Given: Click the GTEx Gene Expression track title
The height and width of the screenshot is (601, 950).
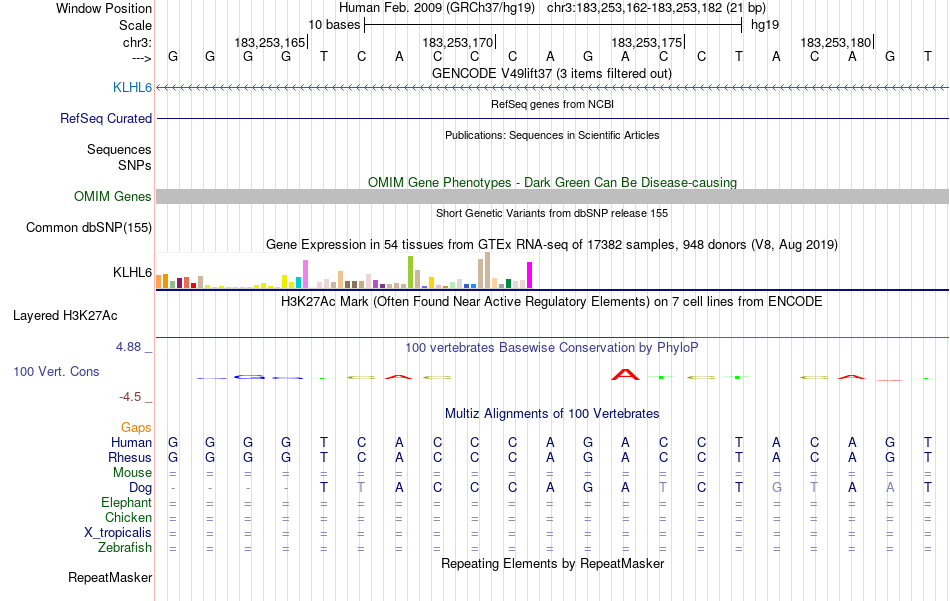Looking at the screenshot, I should pyautogui.click(x=552, y=244).
